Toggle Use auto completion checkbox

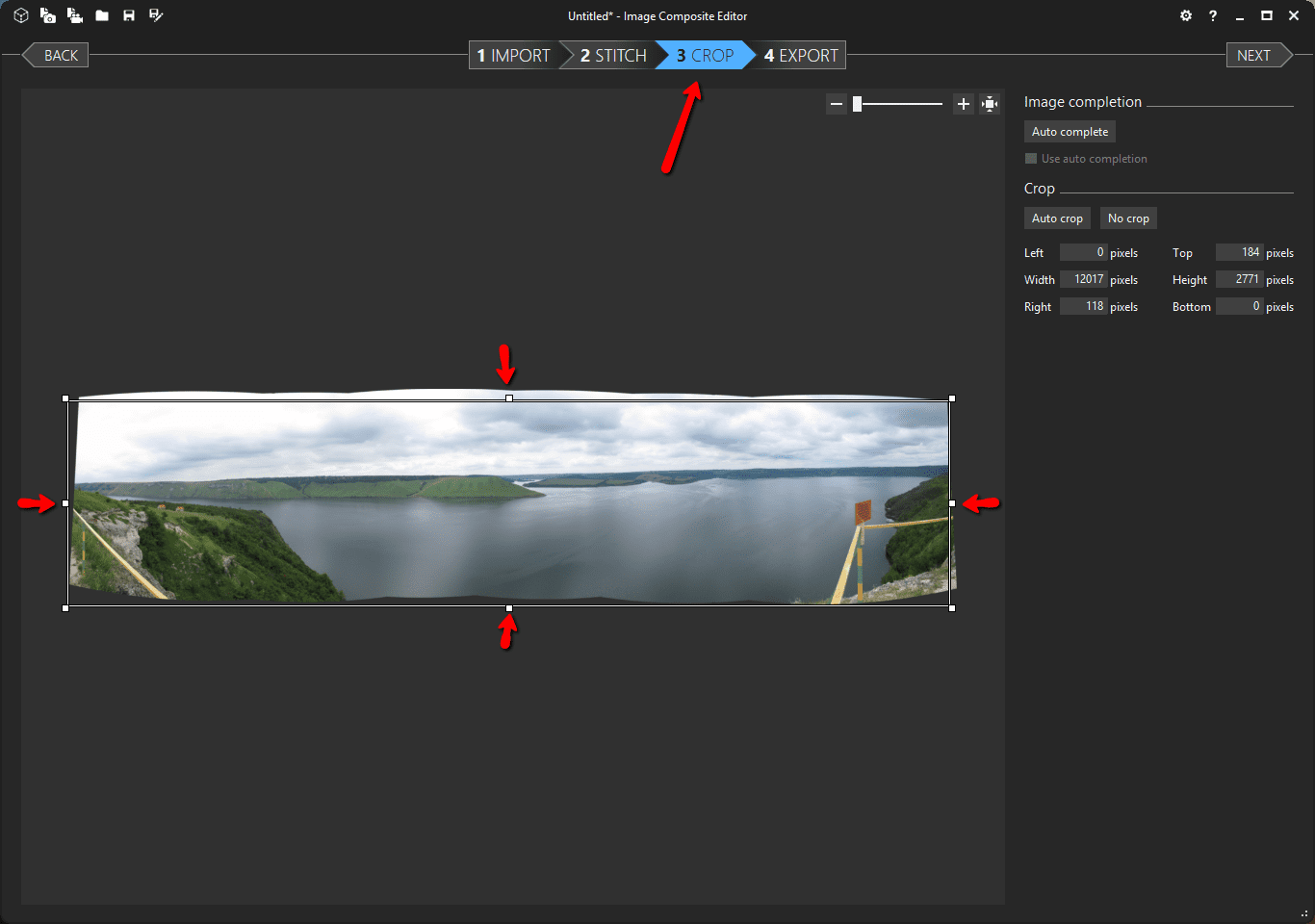tap(1031, 159)
